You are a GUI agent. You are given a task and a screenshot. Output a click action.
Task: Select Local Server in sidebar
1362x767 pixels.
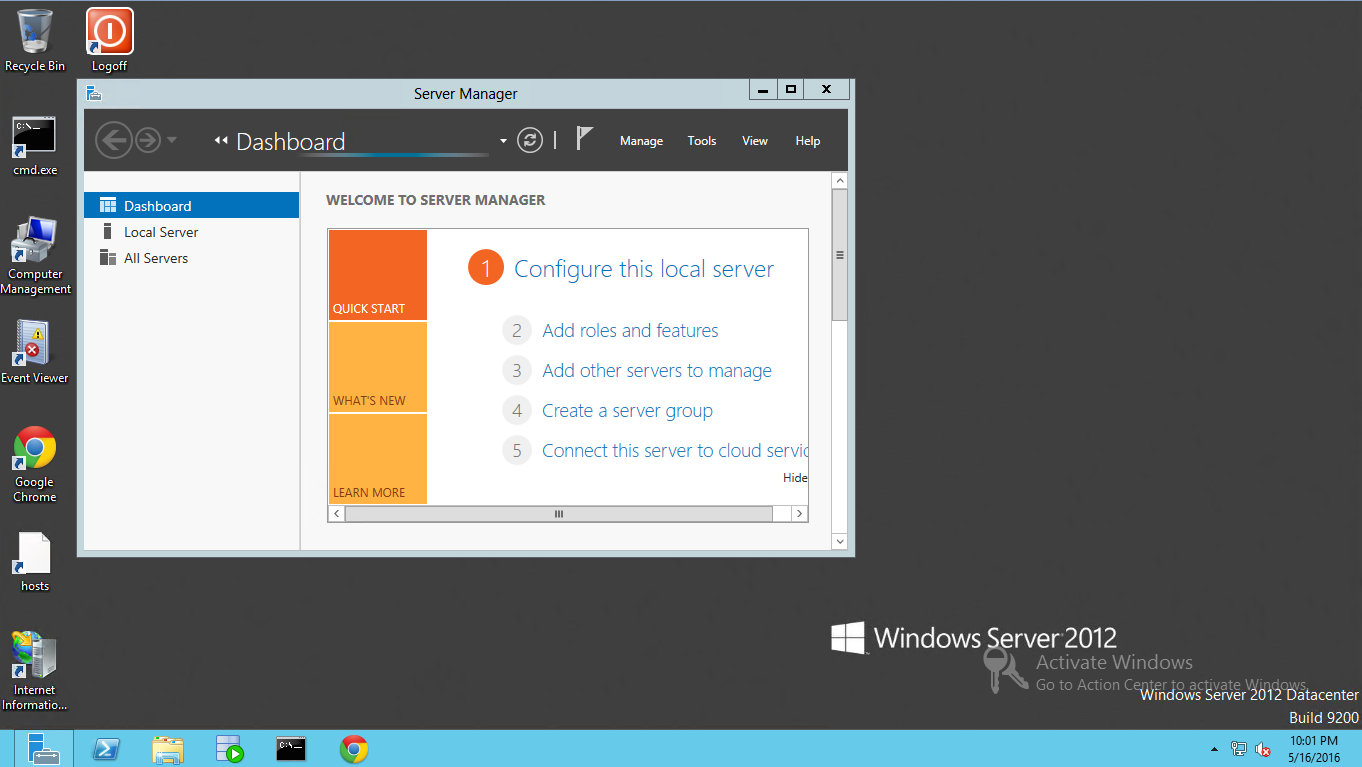pyautogui.click(x=192, y=232)
